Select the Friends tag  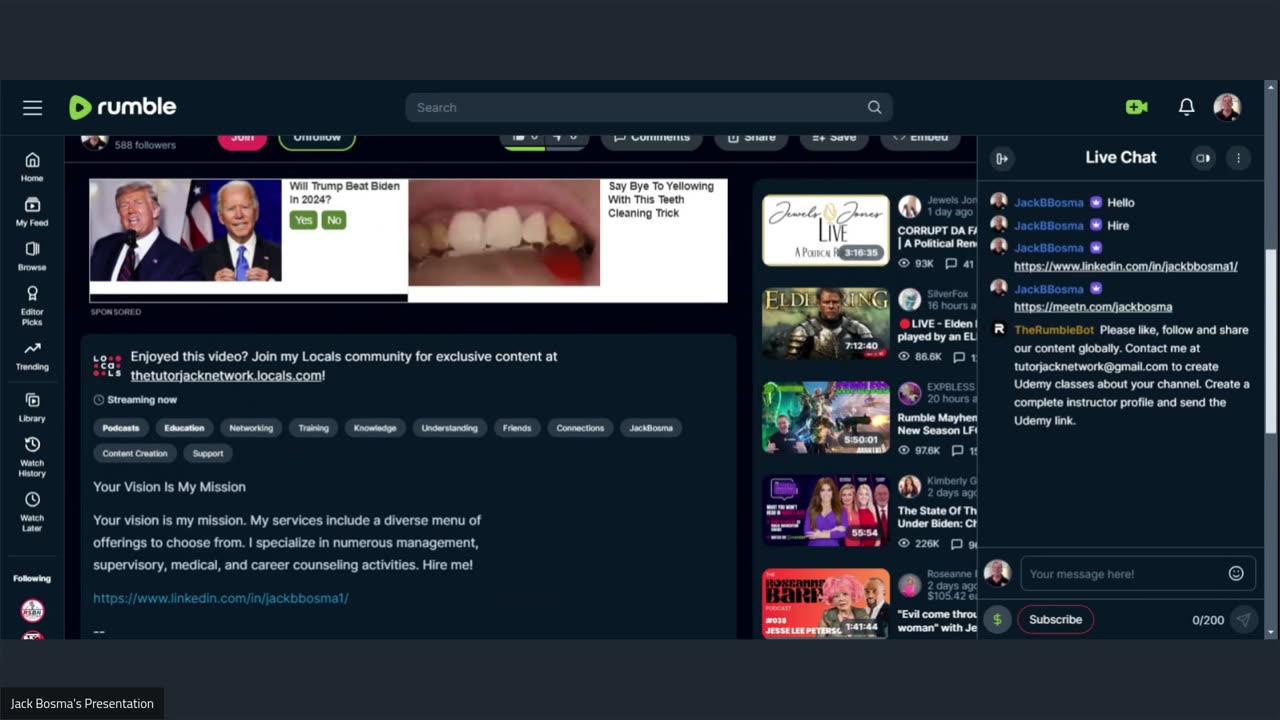tap(517, 428)
